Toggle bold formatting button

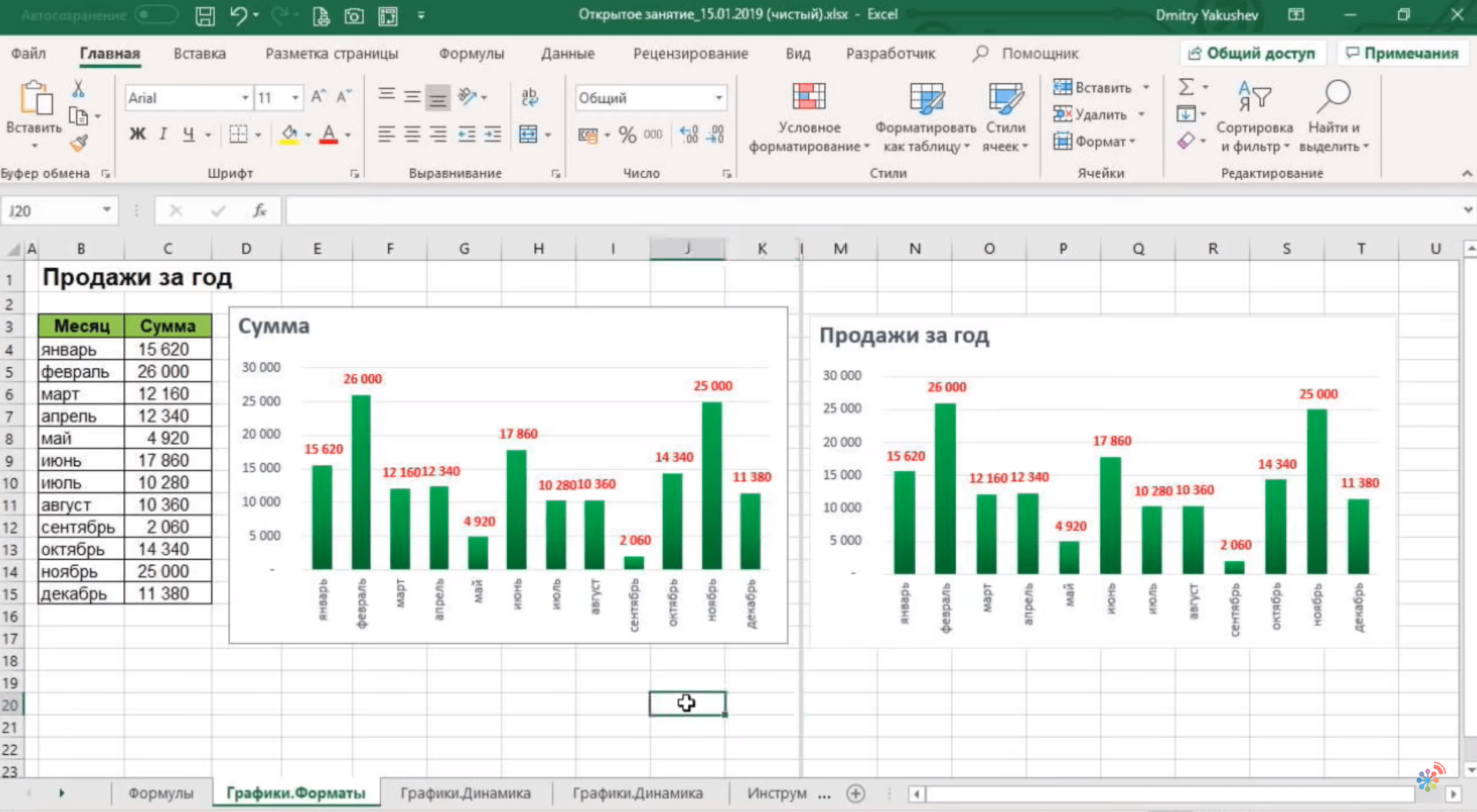click(137, 135)
